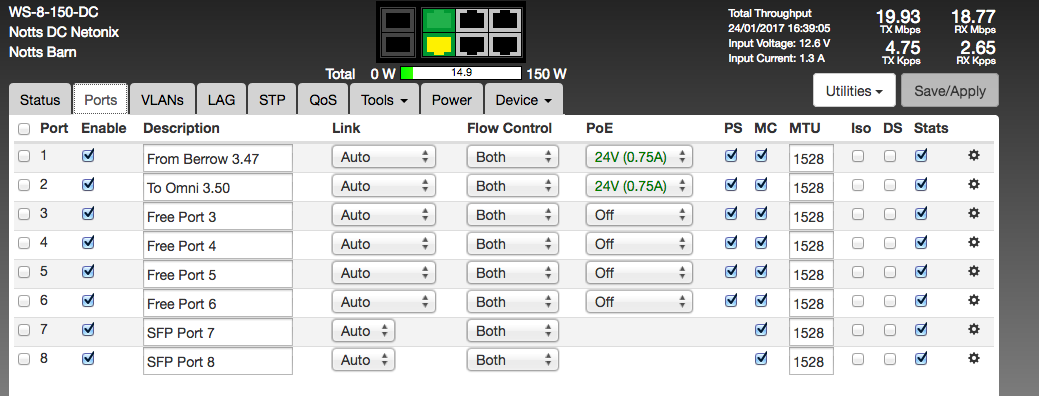
Task: Open Flow Control dropdown for port 2
Action: click(513, 186)
